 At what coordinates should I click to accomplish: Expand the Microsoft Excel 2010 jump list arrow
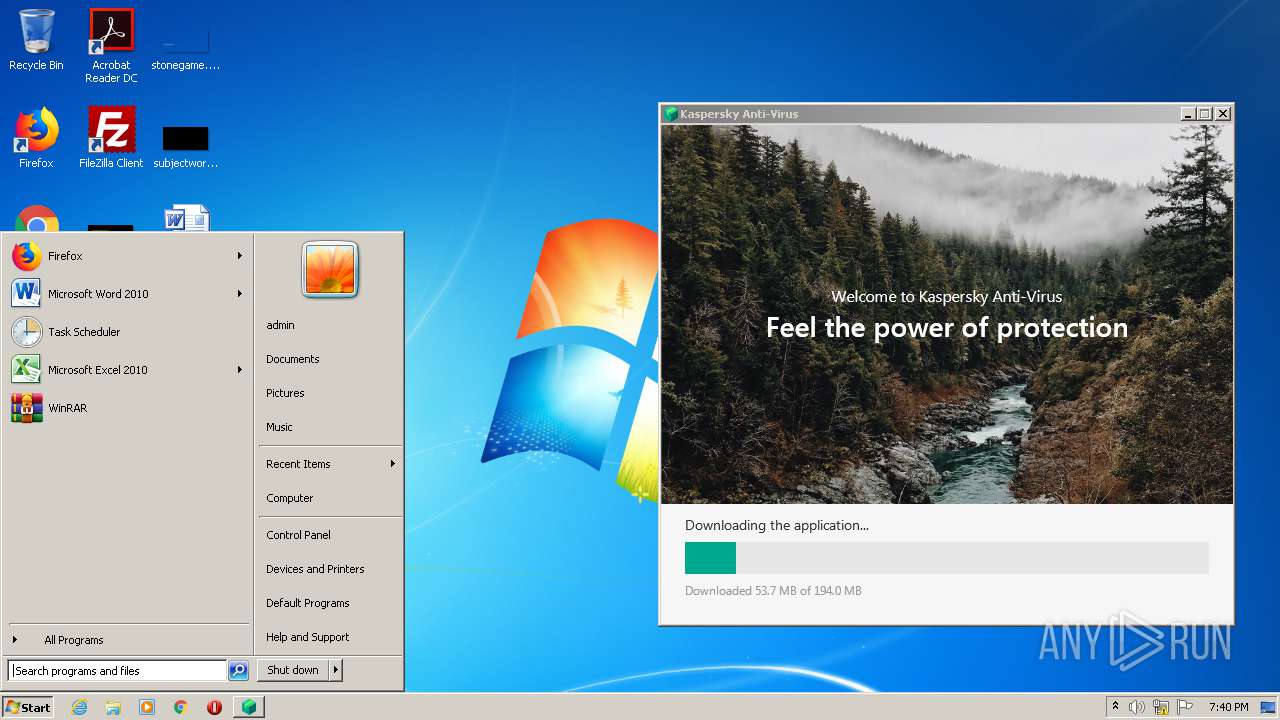point(240,370)
